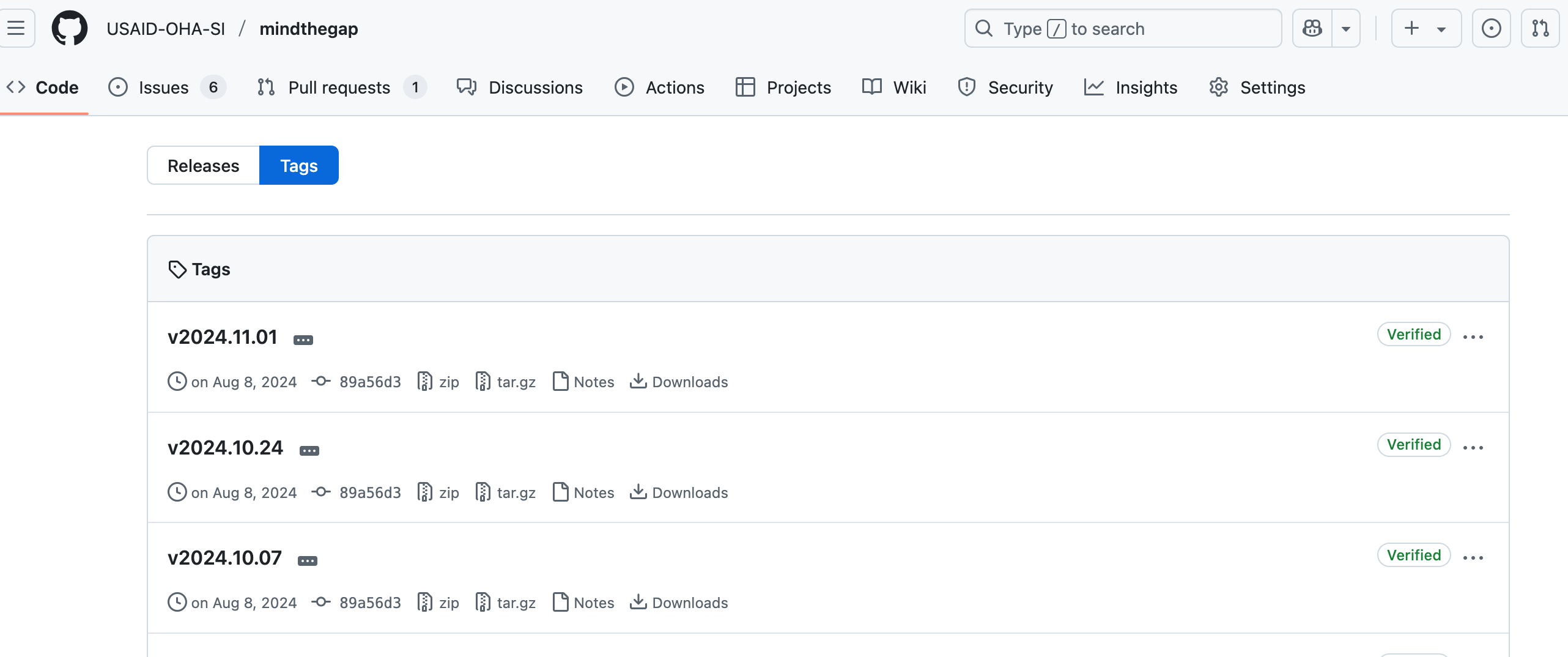
Task: Open the Insights tab
Action: [x=1131, y=87]
